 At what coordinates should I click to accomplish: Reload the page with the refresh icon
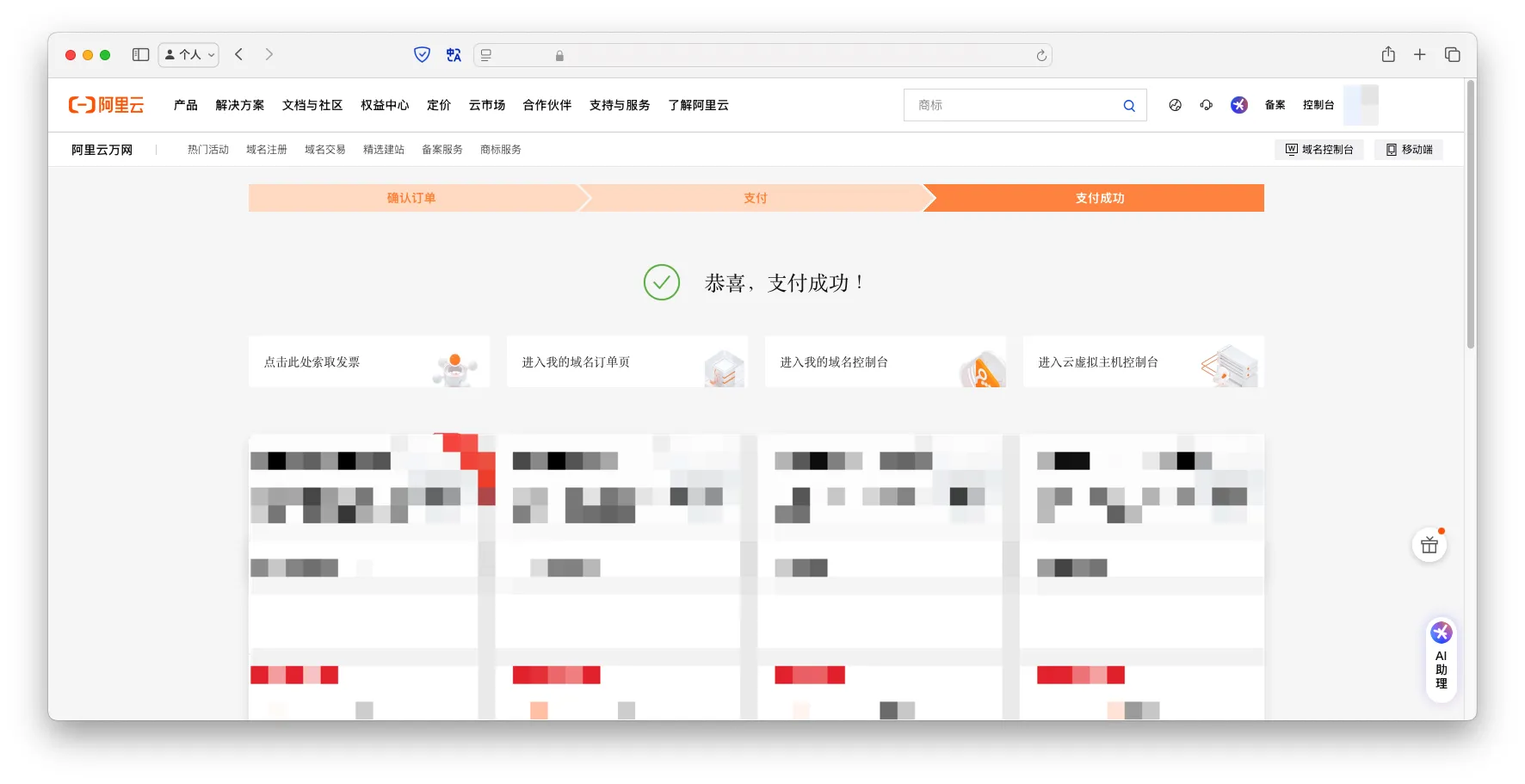point(1040,56)
